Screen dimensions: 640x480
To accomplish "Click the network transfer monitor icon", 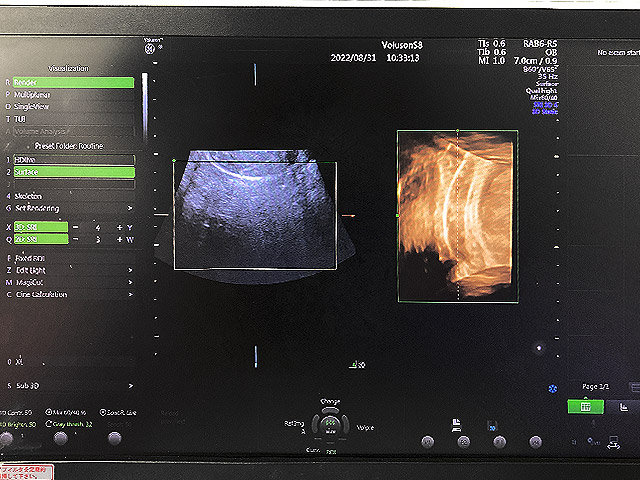I will click(x=613, y=442).
